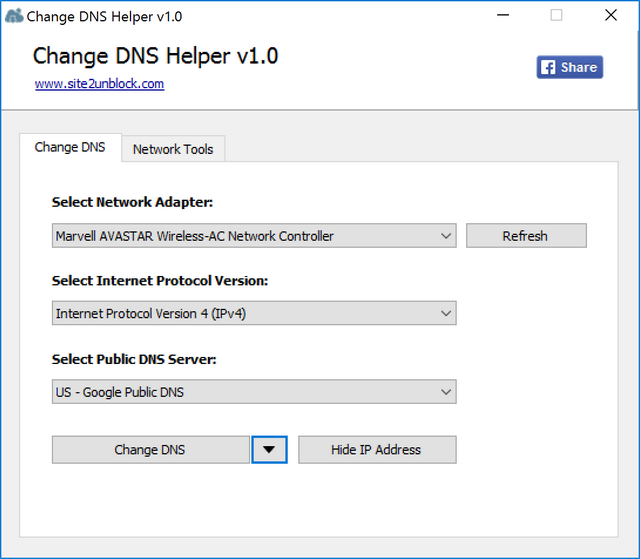Click the Hide IP Address button
This screenshot has height=559, width=640.
(377, 449)
